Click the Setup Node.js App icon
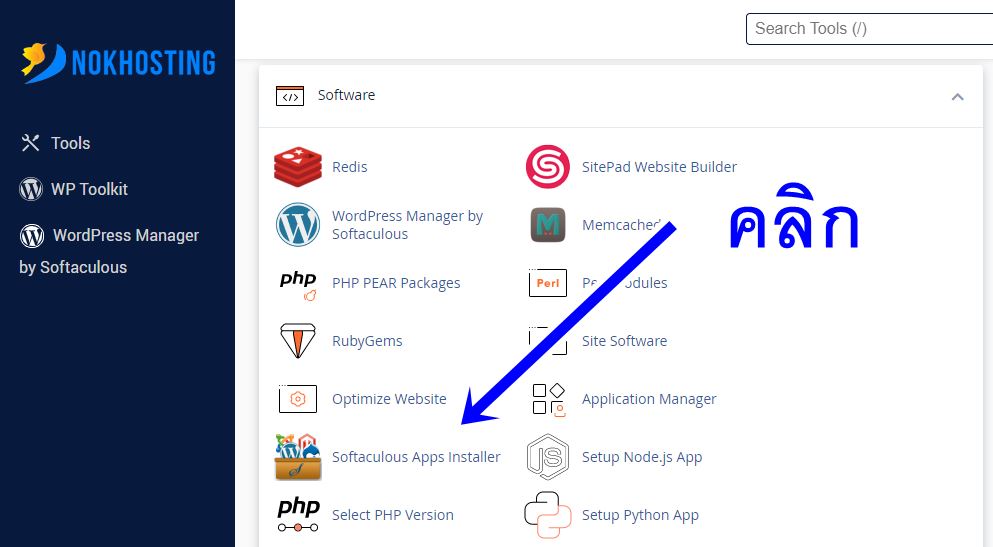 548,457
